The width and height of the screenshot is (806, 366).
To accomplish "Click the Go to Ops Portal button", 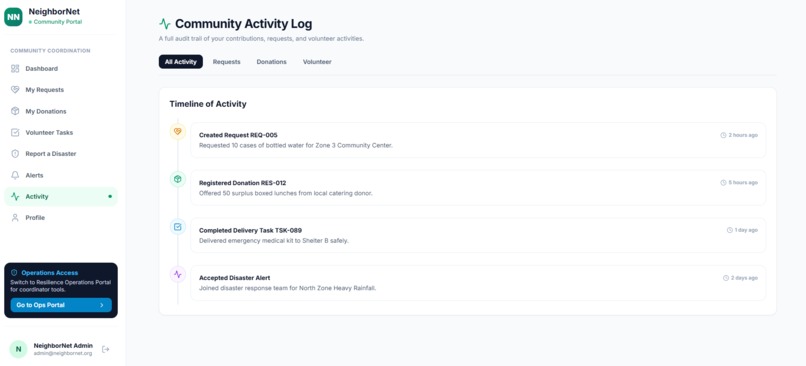I will click(61, 305).
